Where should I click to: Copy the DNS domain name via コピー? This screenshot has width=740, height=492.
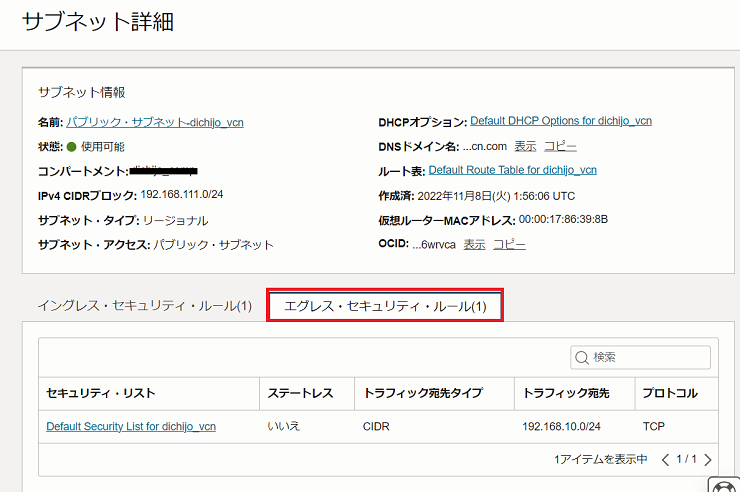tap(560, 146)
